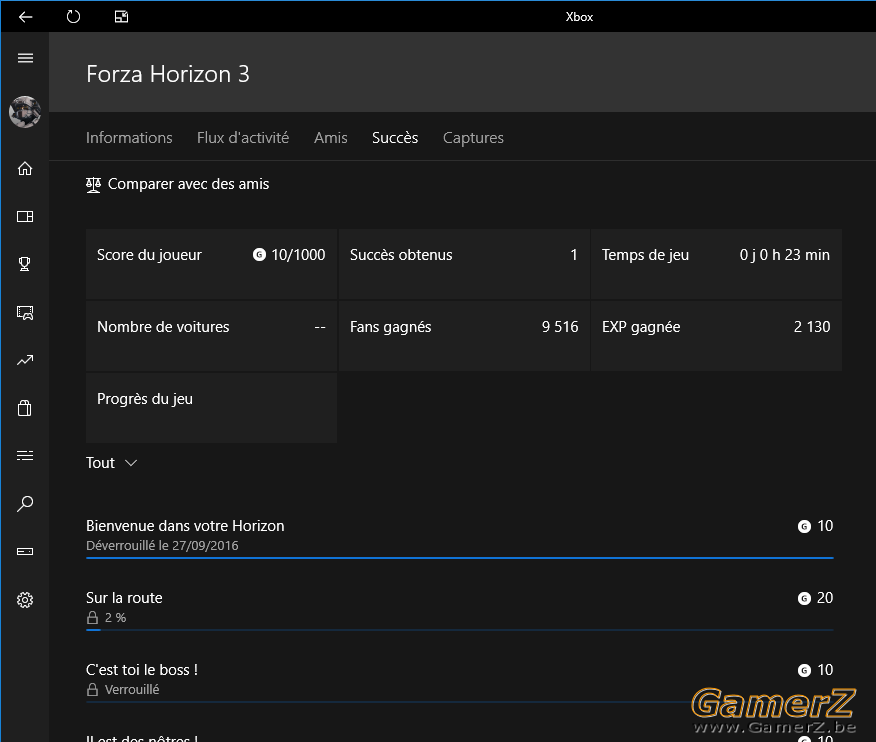Viewport: 876px width, 742px height.
Task: Open the Fans gagnés stat tile
Action: [464, 336]
